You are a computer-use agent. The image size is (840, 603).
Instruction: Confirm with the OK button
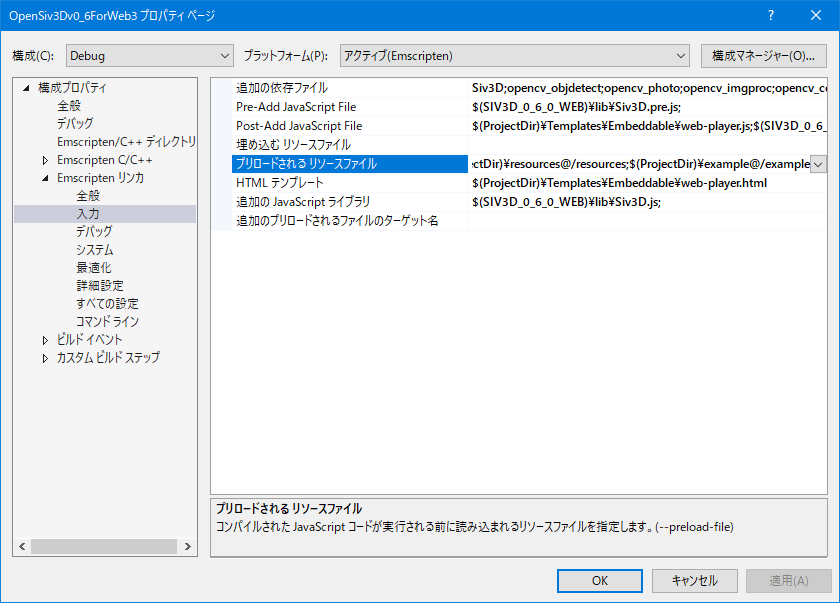pos(599,581)
